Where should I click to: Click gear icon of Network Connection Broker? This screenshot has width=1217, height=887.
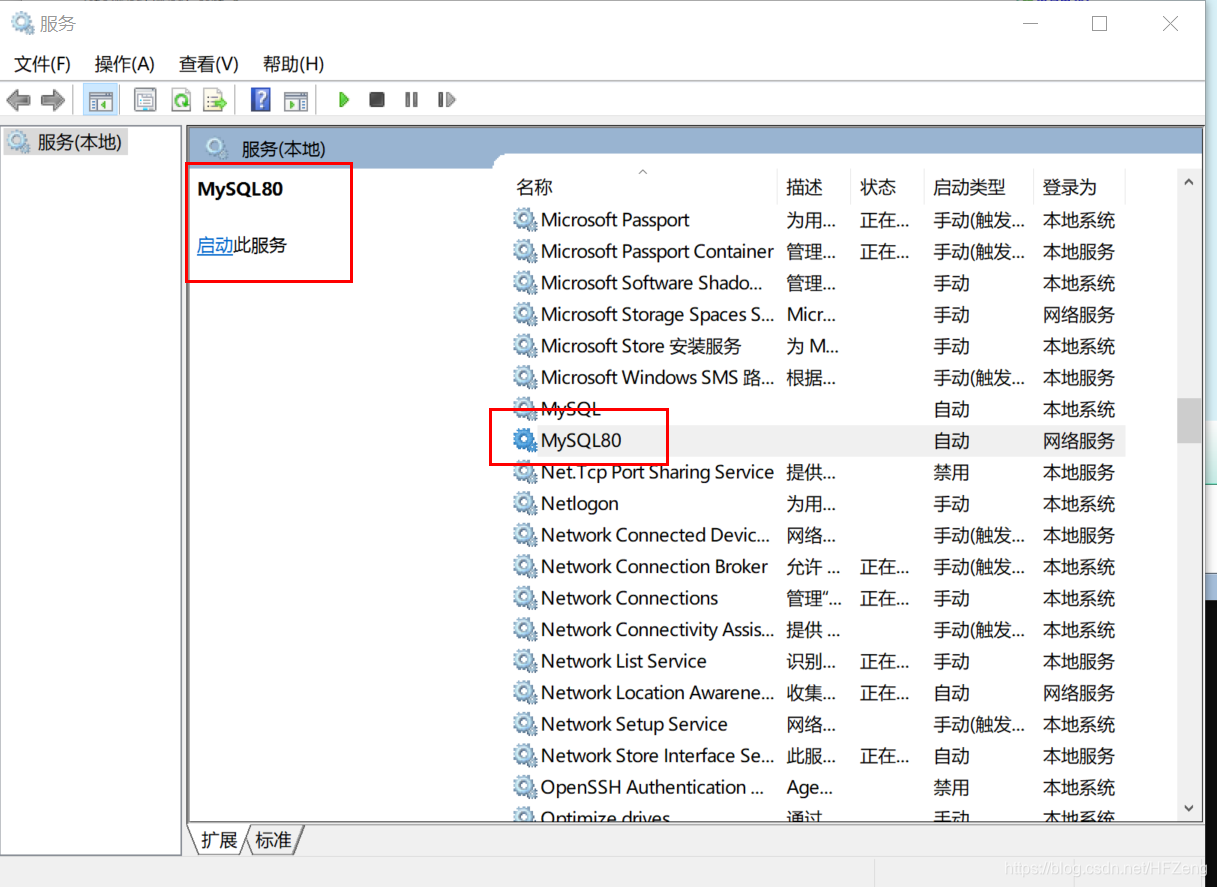(x=525, y=566)
